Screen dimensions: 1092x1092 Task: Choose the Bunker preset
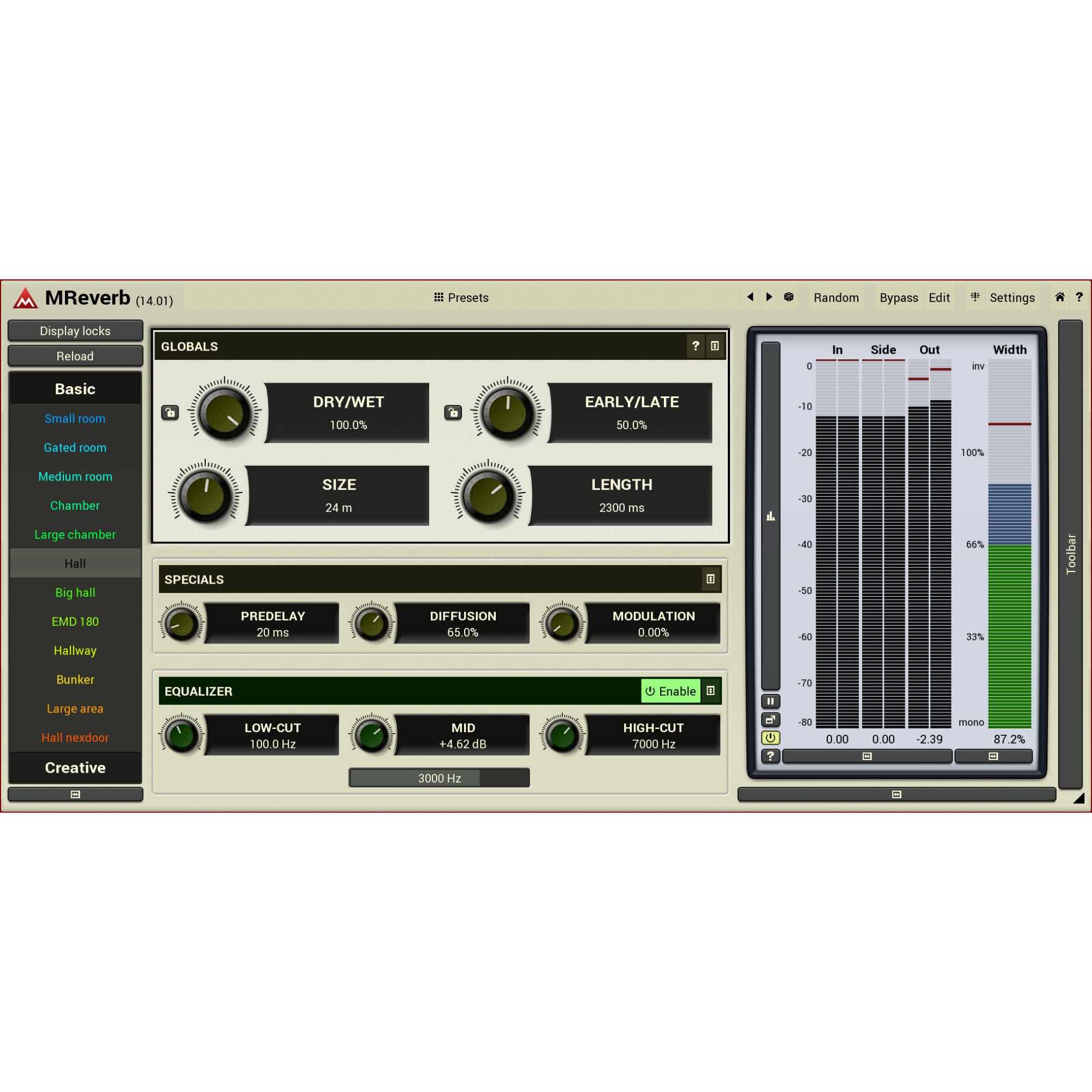pos(75,679)
